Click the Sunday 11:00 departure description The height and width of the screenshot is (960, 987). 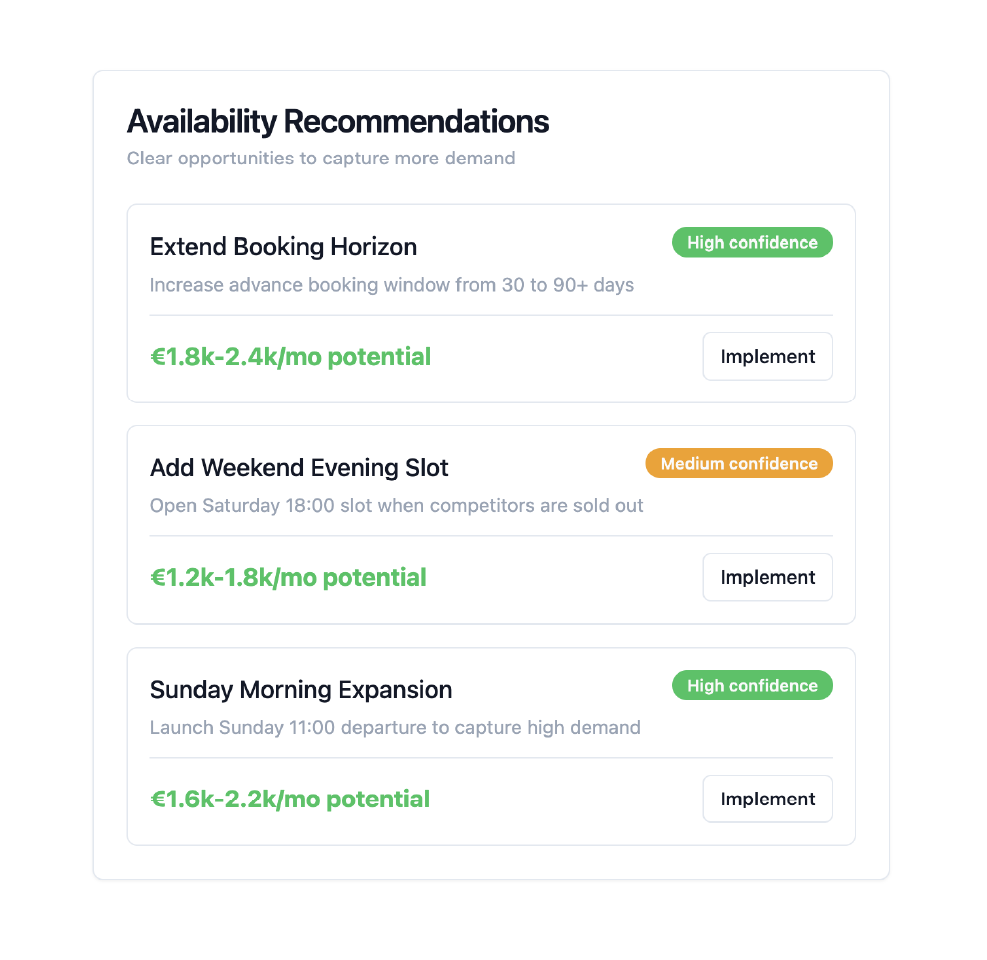[395, 728]
